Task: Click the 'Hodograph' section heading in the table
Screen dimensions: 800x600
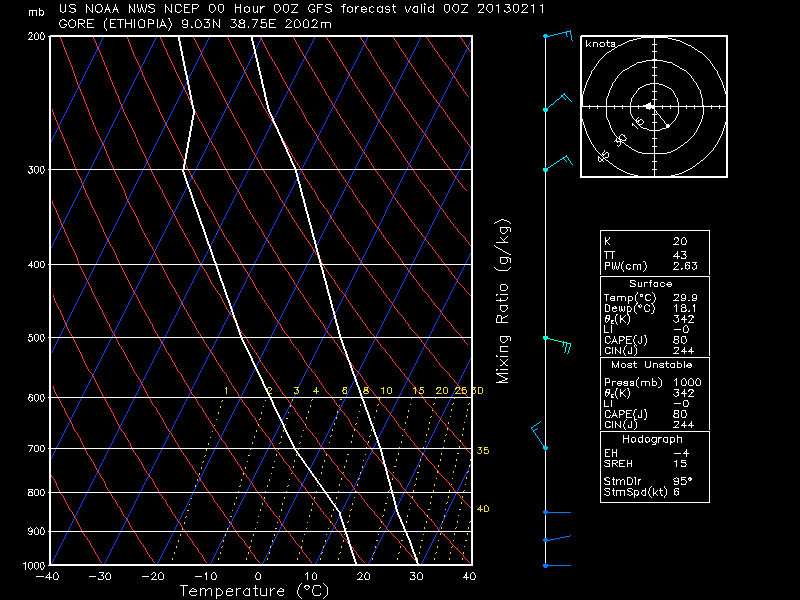Action: tap(652, 439)
